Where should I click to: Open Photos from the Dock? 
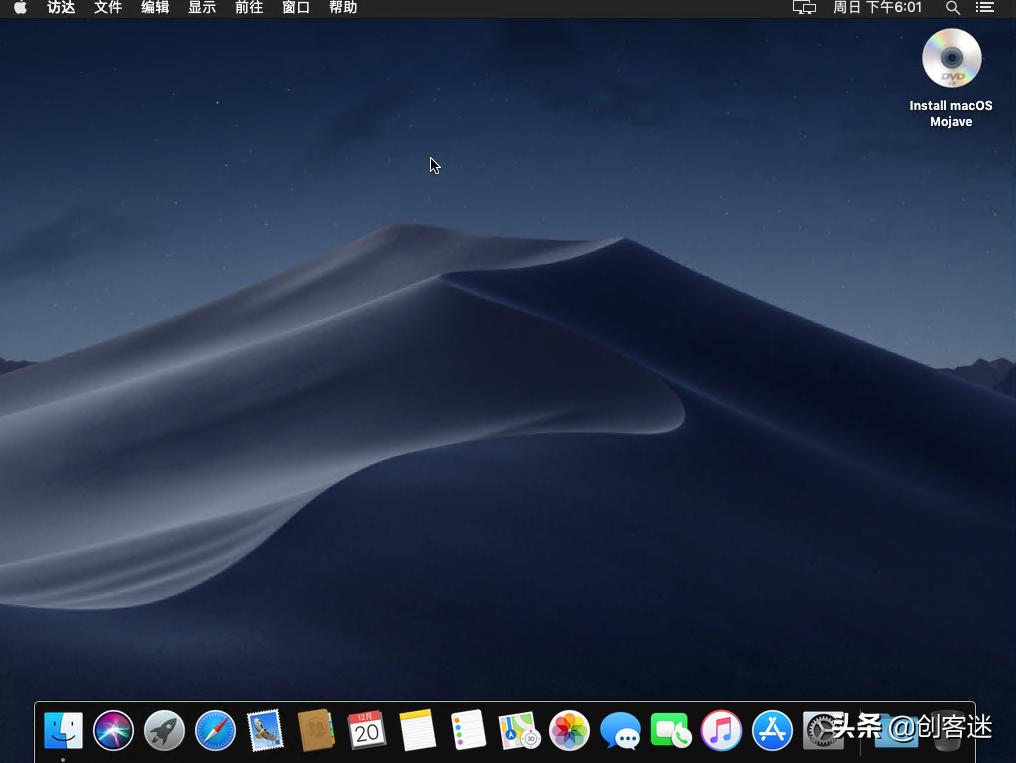click(570, 730)
